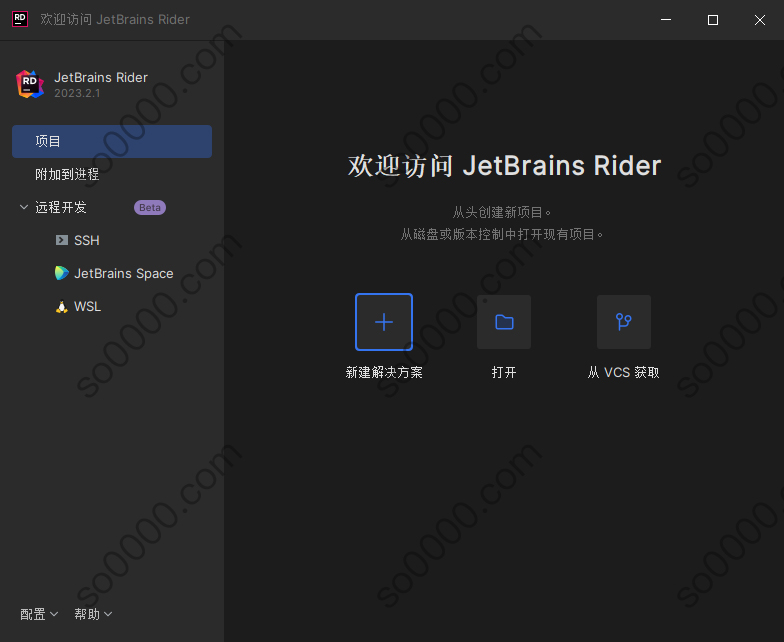784x642 pixels.
Task: Select the 项目 tab in sidebar
Action: [x=112, y=142]
